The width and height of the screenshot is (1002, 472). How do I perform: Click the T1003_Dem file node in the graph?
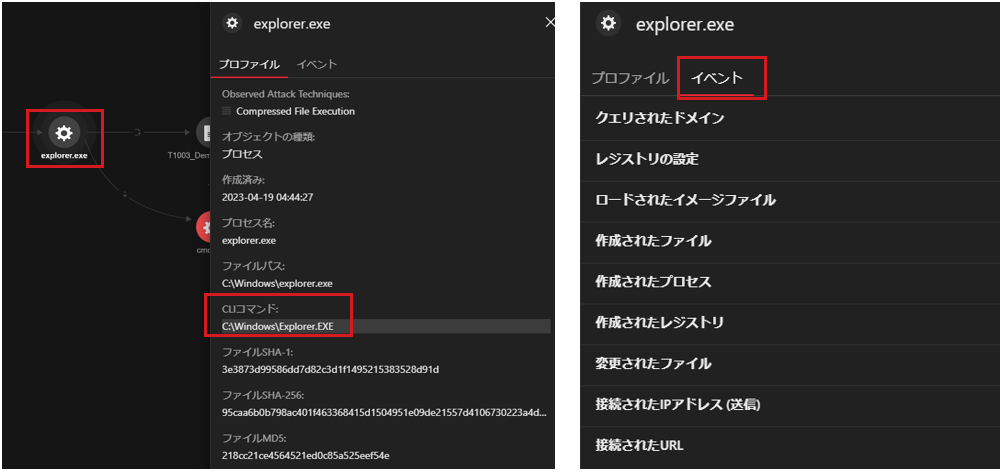click(x=207, y=132)
